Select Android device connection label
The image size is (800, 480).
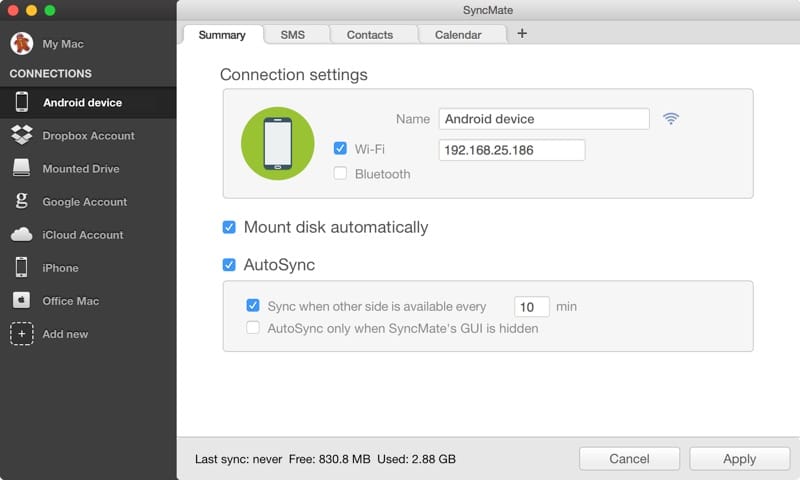pyautogui.click(x=83, y=103)
